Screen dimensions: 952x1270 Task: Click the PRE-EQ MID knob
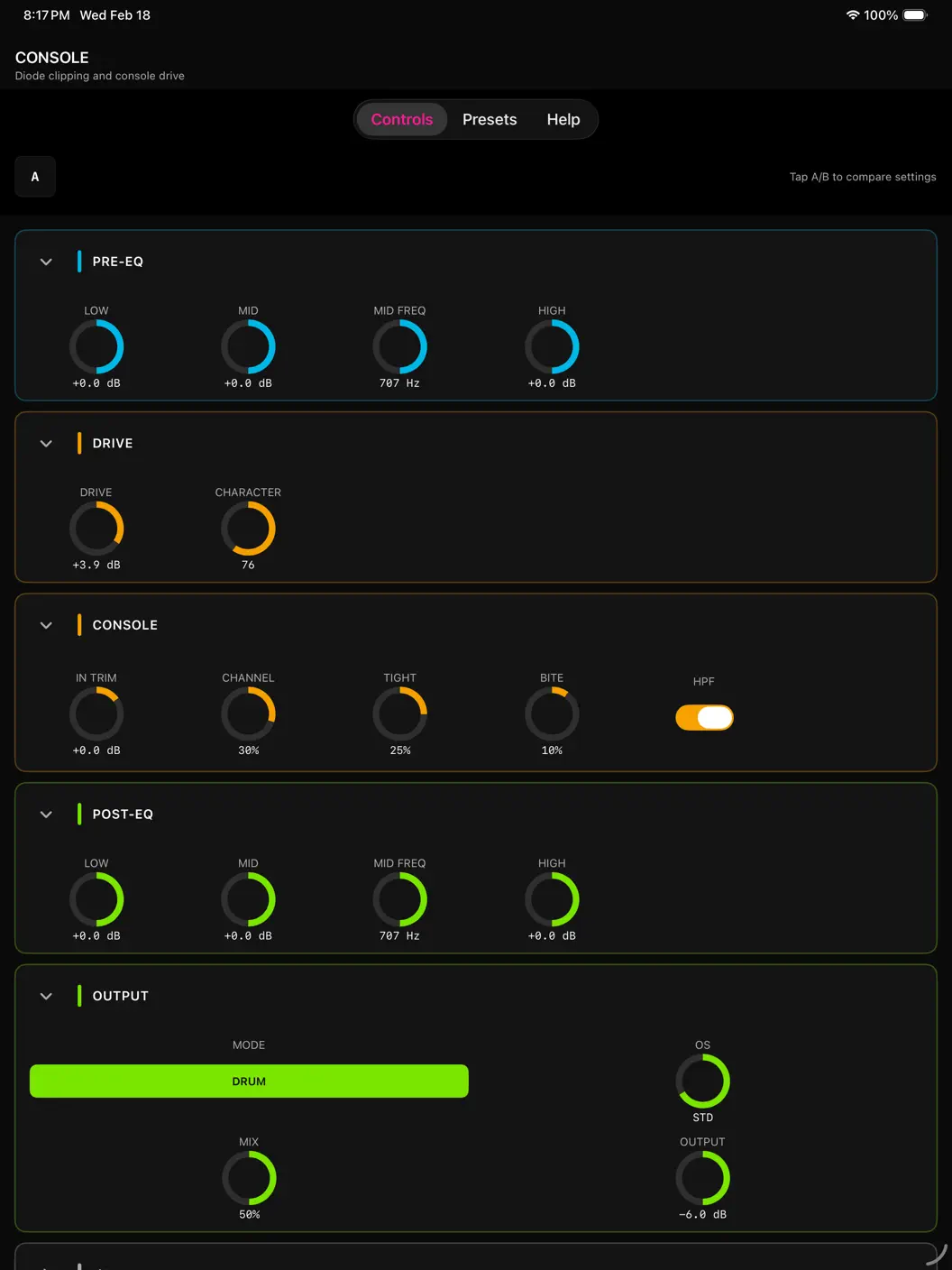(248, 347)
